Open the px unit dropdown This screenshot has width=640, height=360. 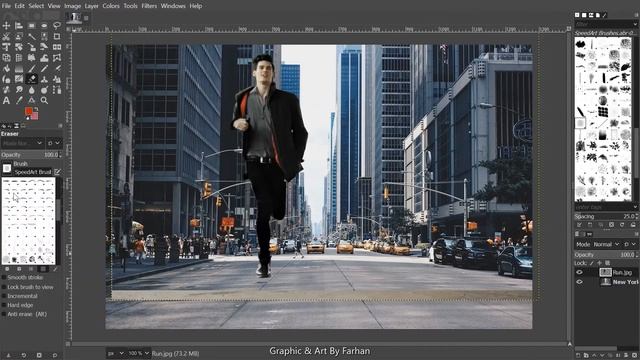[x=116, y=353]
